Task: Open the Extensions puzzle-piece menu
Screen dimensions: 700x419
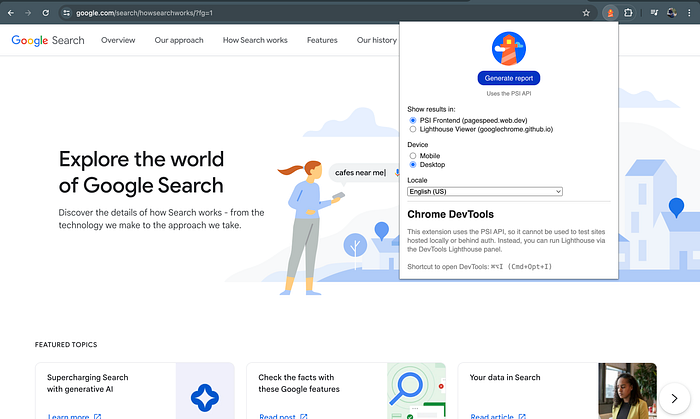Action: [x=628, y=13]
